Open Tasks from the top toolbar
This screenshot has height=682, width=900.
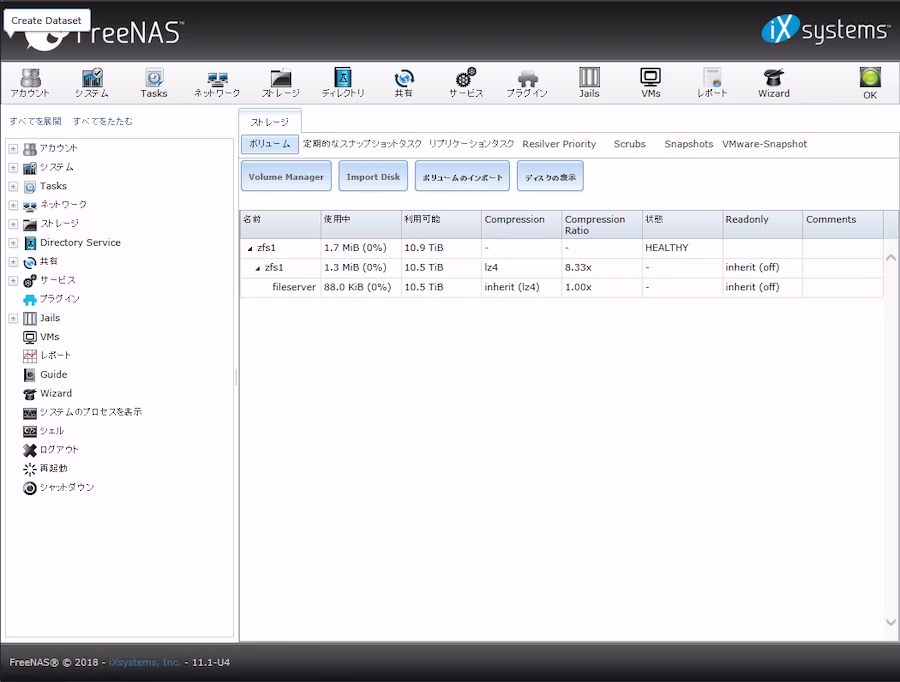click(x=154, y=83)
